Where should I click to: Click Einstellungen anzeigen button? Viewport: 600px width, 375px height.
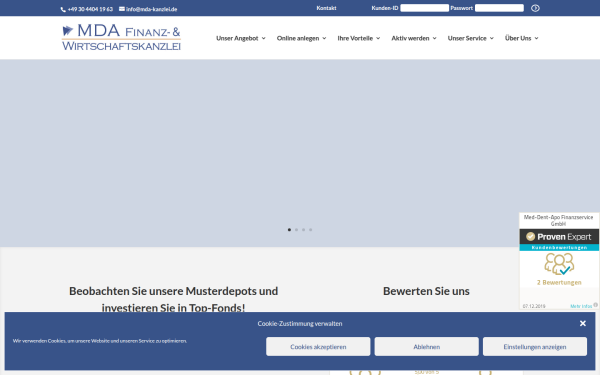(x=535, y=347)
